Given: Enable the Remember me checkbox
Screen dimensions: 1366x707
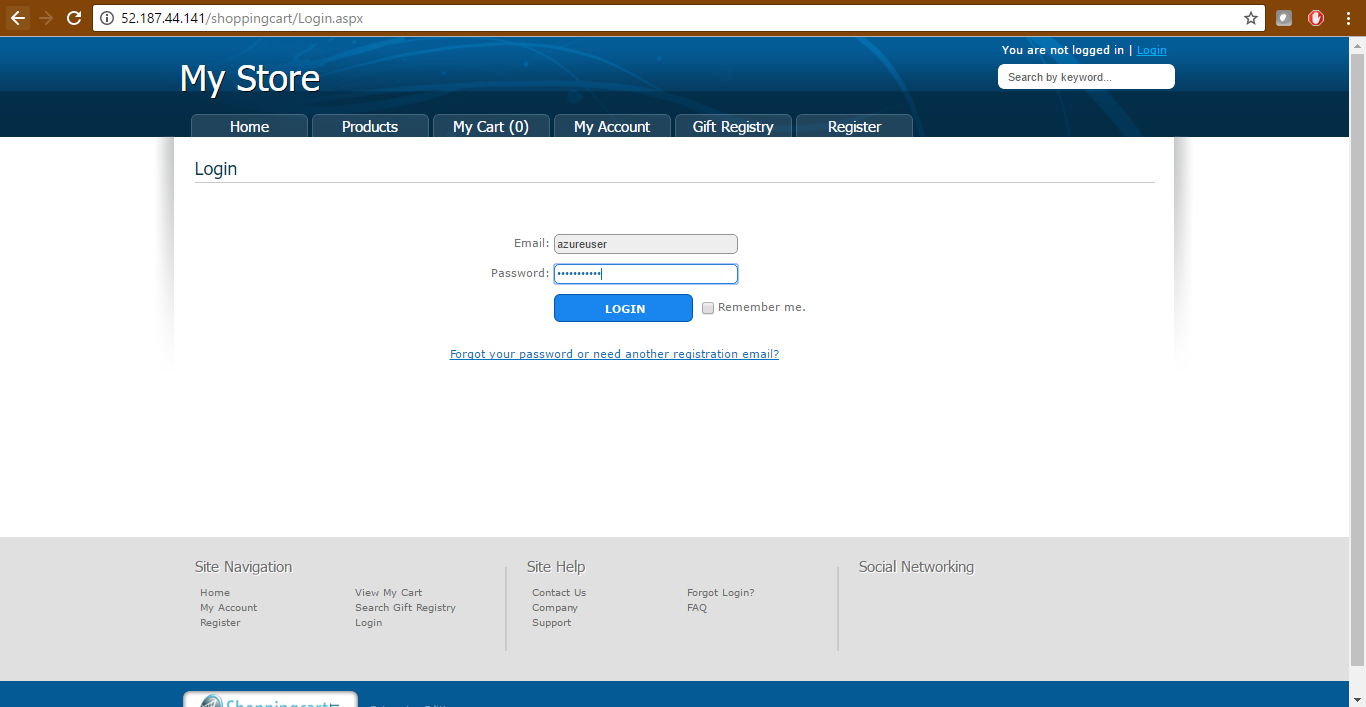Looking at the screenshot, I should pos(708,308).
